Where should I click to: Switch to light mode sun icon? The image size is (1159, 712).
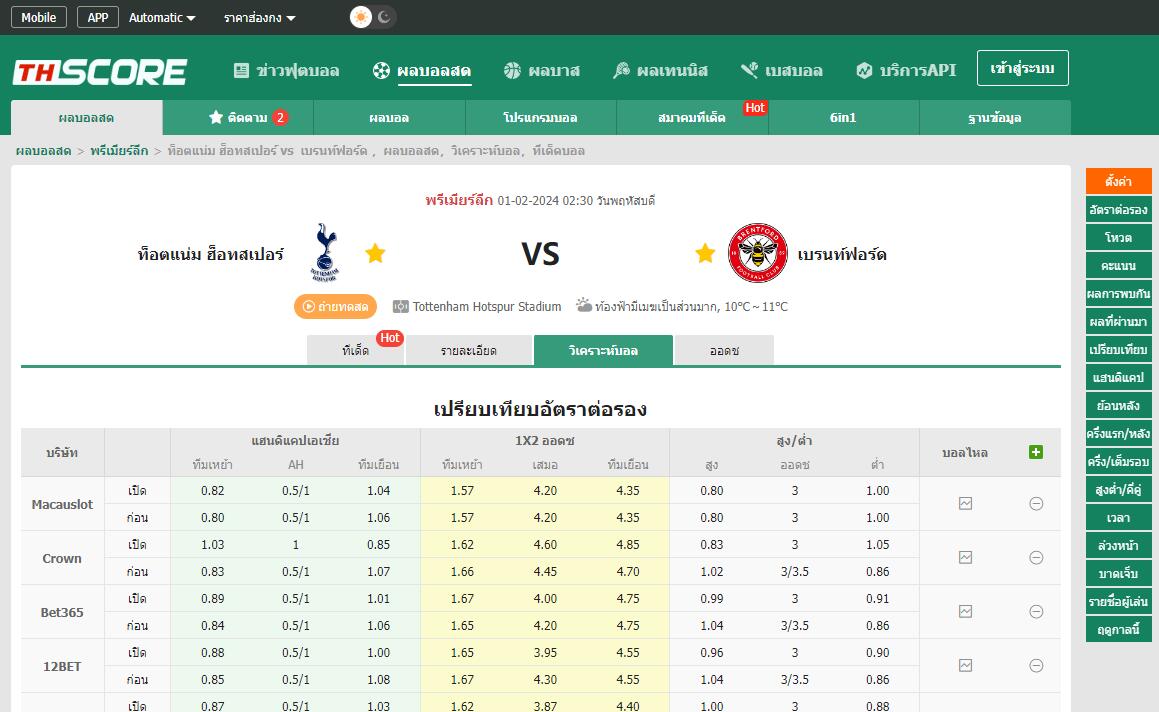pyautogui.click(x=361, y=17)
